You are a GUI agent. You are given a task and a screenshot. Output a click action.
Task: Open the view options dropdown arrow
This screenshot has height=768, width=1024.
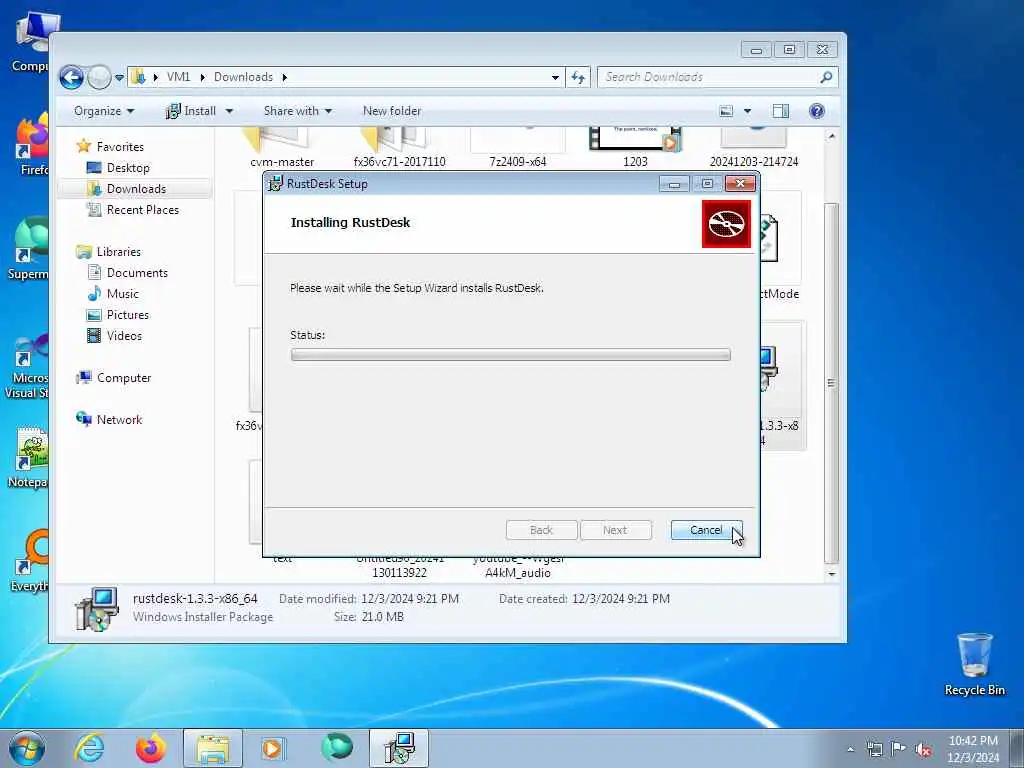(x=747, y=111)
